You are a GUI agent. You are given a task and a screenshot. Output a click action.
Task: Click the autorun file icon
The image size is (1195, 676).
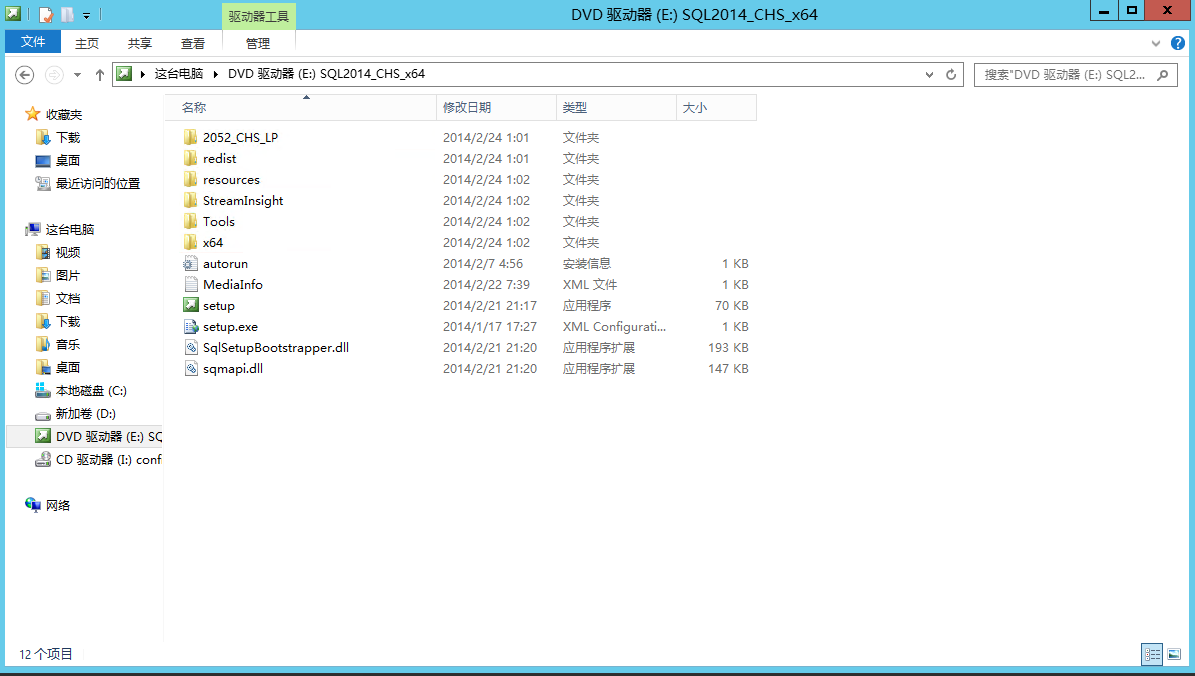pos(191,264)
